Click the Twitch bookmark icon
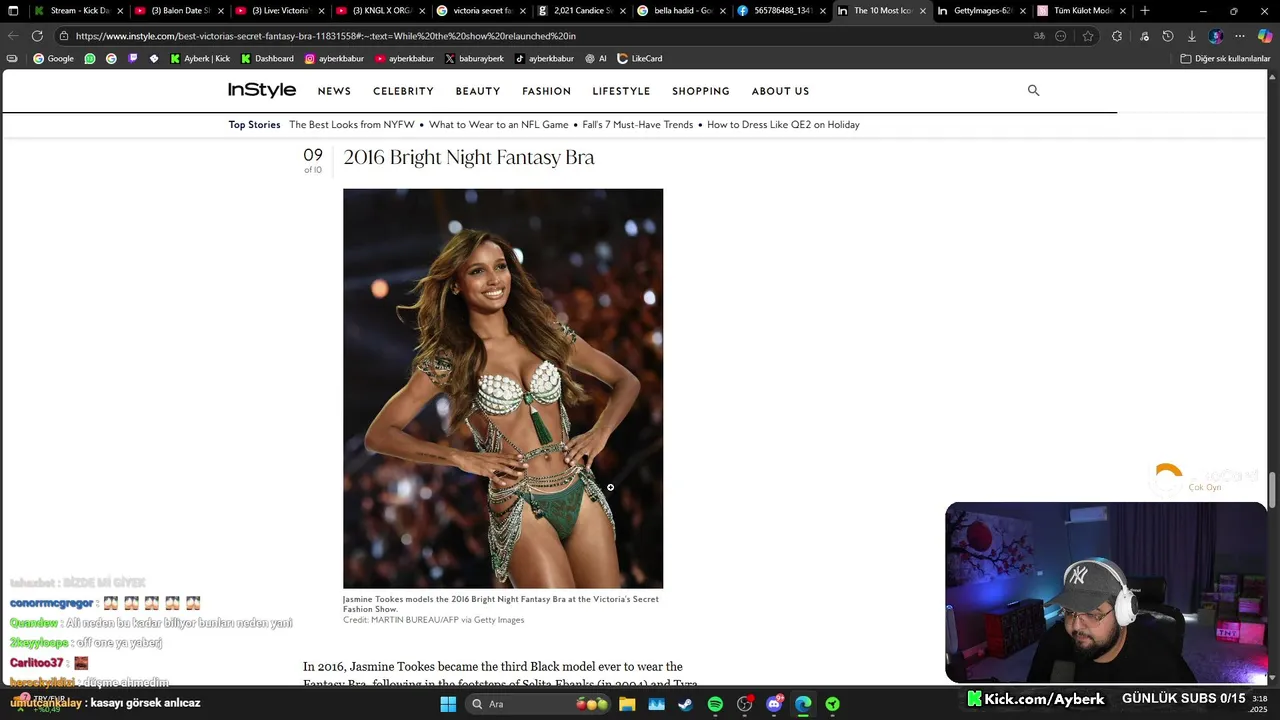Viewport: 1280px width, 720px height. pyautogui.click(x=133, y=59)
